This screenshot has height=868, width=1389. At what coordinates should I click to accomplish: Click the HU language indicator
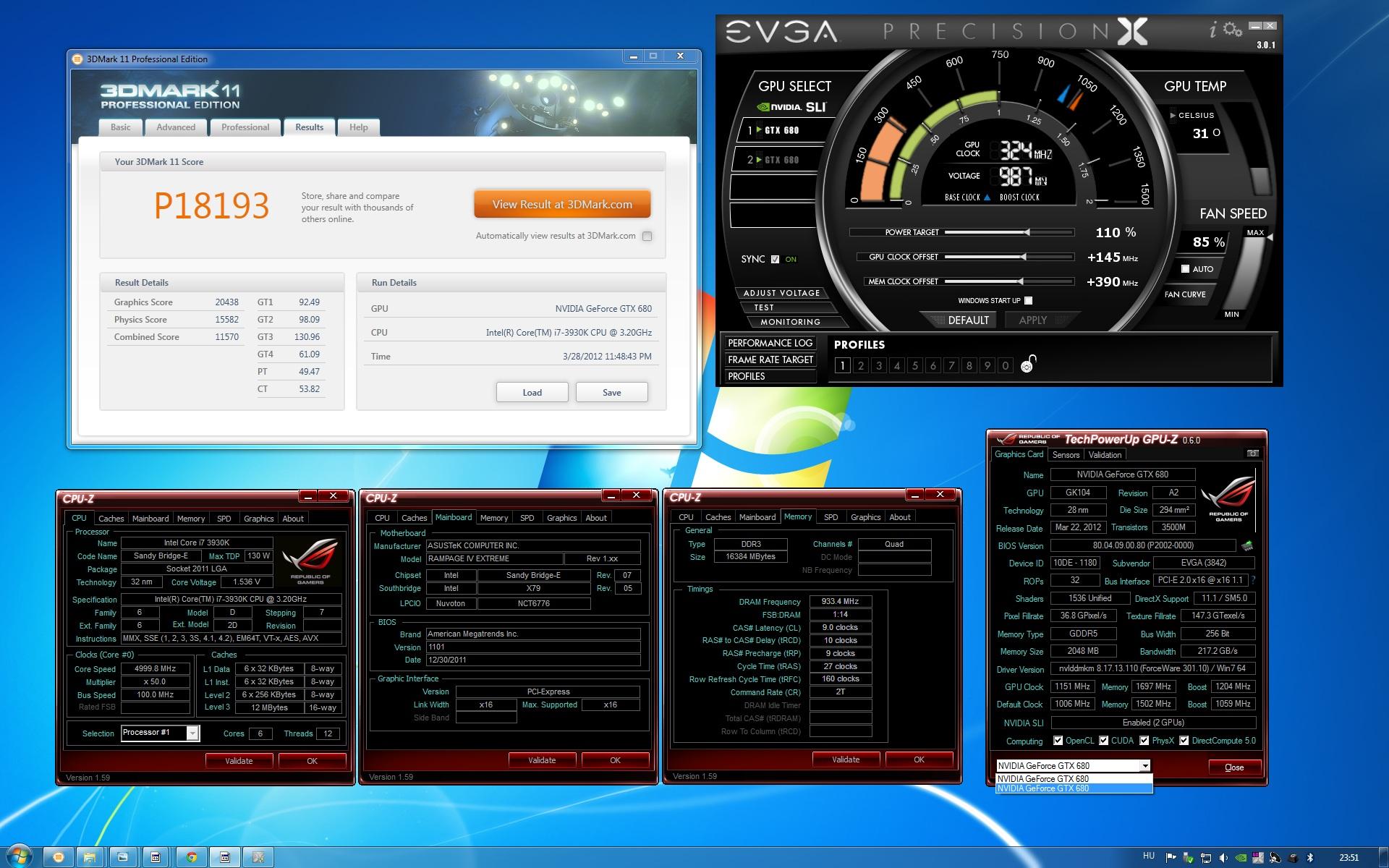1149,856
